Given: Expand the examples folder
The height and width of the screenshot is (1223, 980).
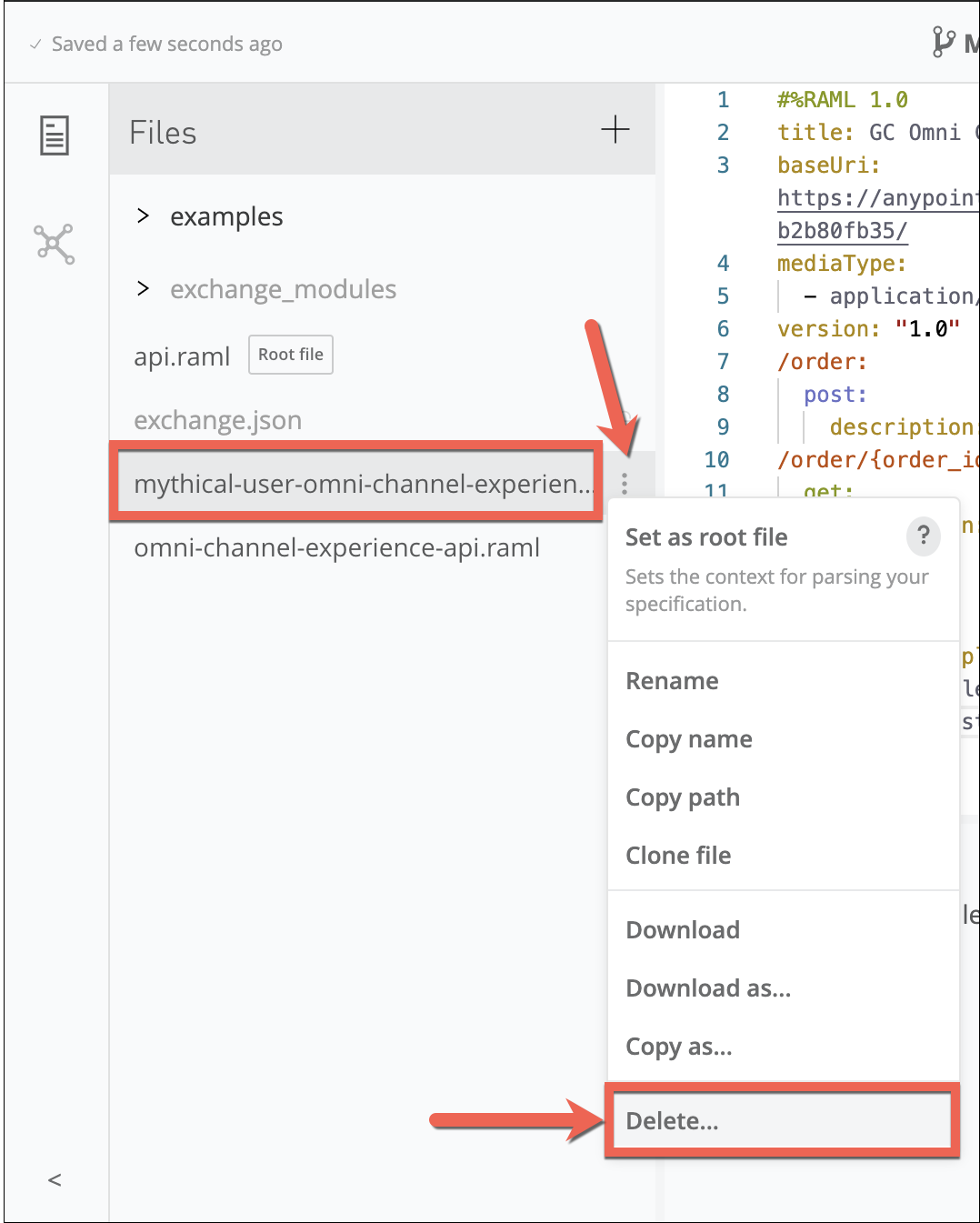Looking at the screenshot, I should (x=143, y=216).
